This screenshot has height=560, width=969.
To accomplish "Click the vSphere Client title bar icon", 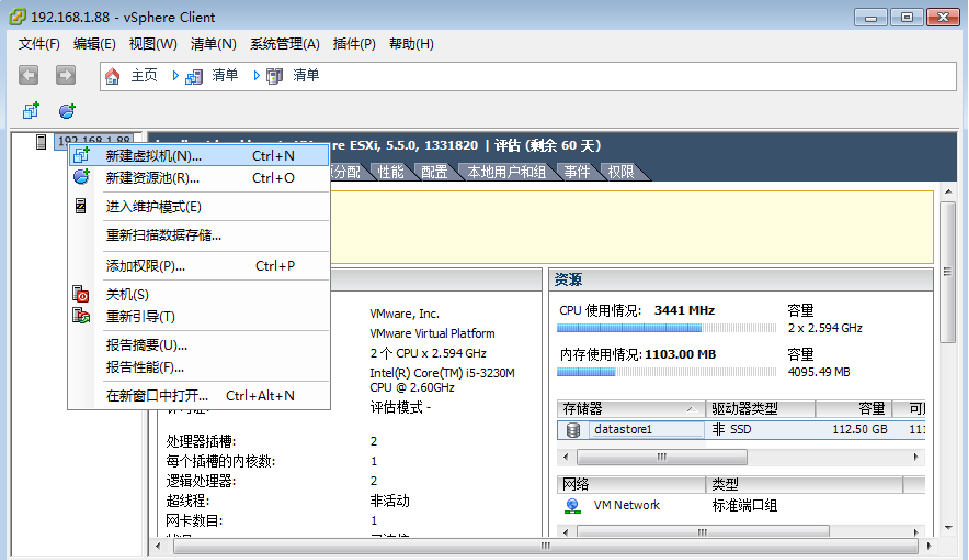I will 17,17.
